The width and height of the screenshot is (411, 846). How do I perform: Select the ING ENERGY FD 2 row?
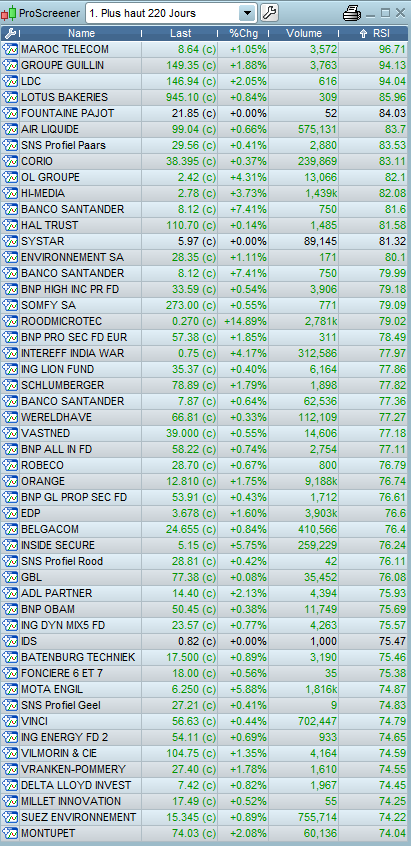coord(205,737)
